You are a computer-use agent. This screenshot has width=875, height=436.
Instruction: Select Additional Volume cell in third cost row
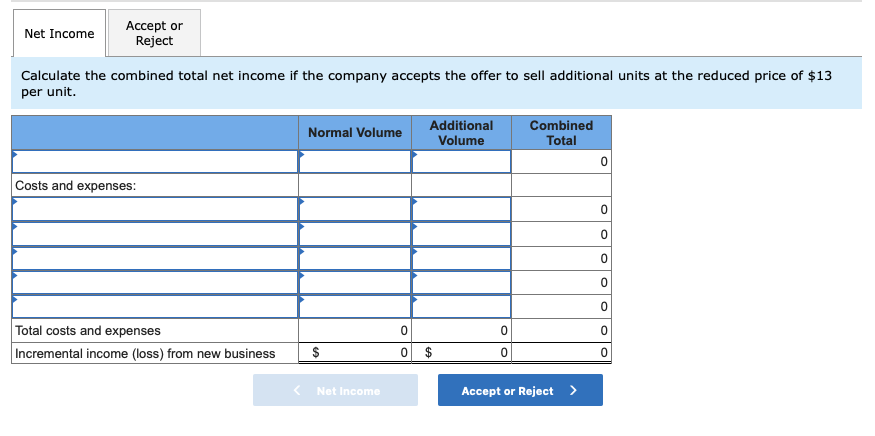tap(461, 258)
